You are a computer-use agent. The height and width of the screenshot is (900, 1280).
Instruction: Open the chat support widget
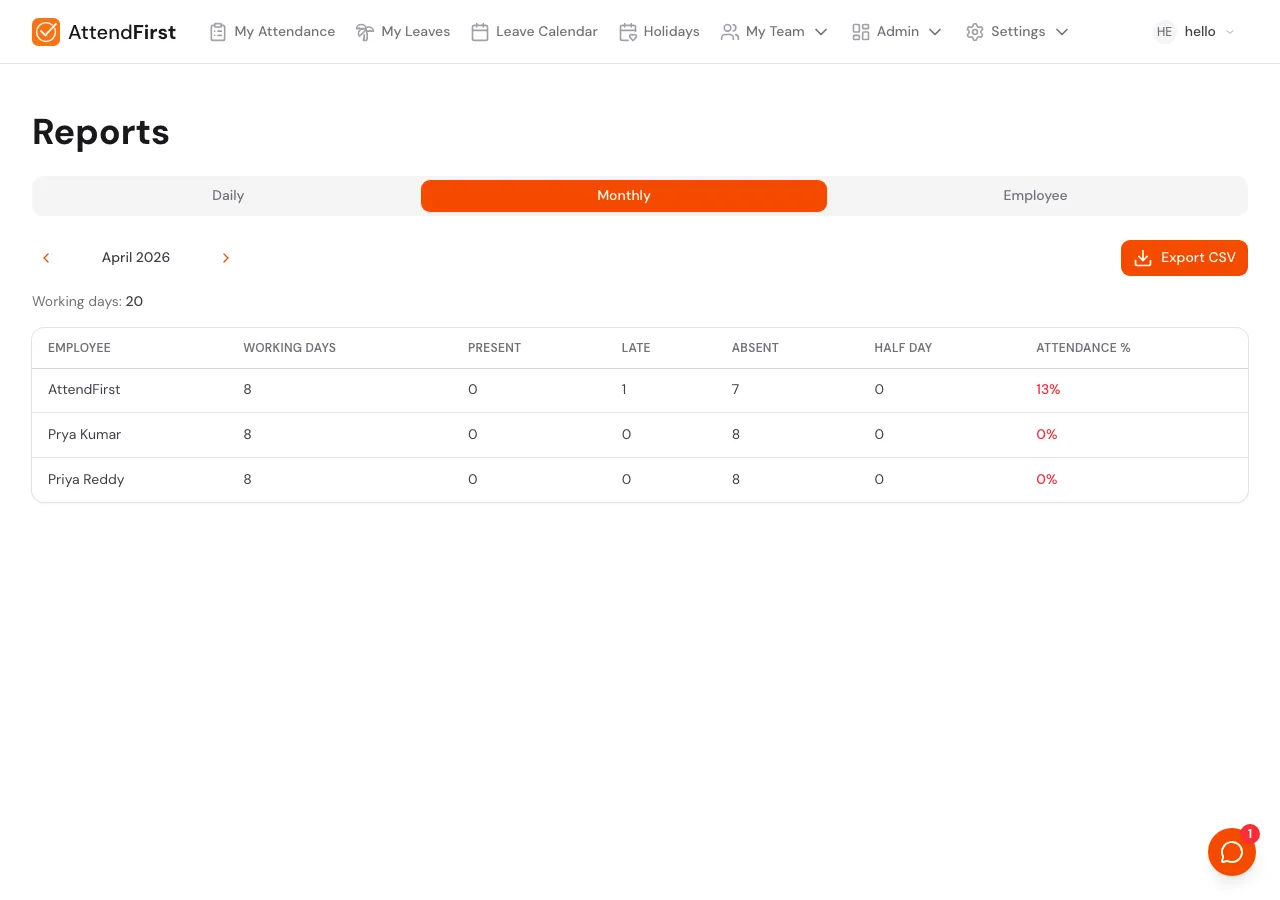tap(1232, 851)
